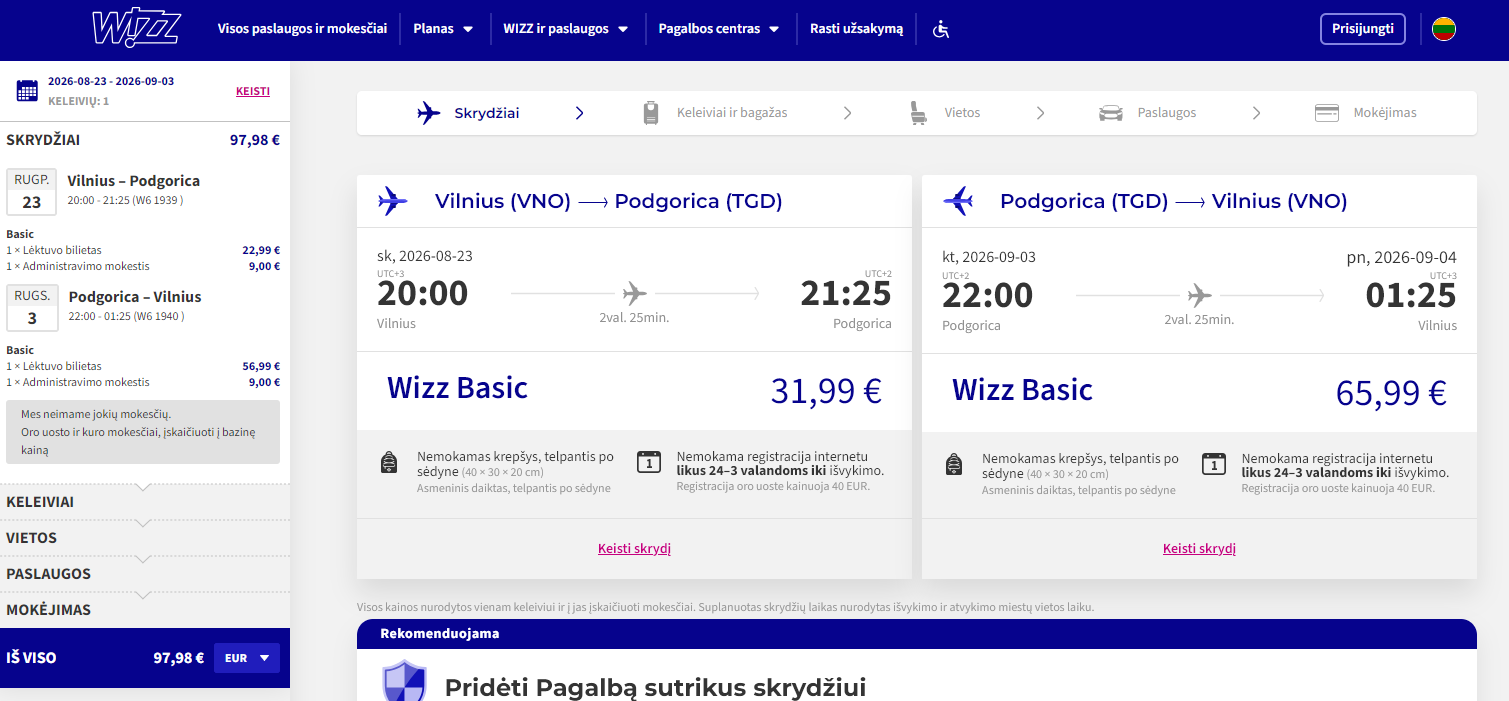Click the shield icon beside Pridėti Pagalbą
The height and width of the screenshot is (701, 1509).
404,682
